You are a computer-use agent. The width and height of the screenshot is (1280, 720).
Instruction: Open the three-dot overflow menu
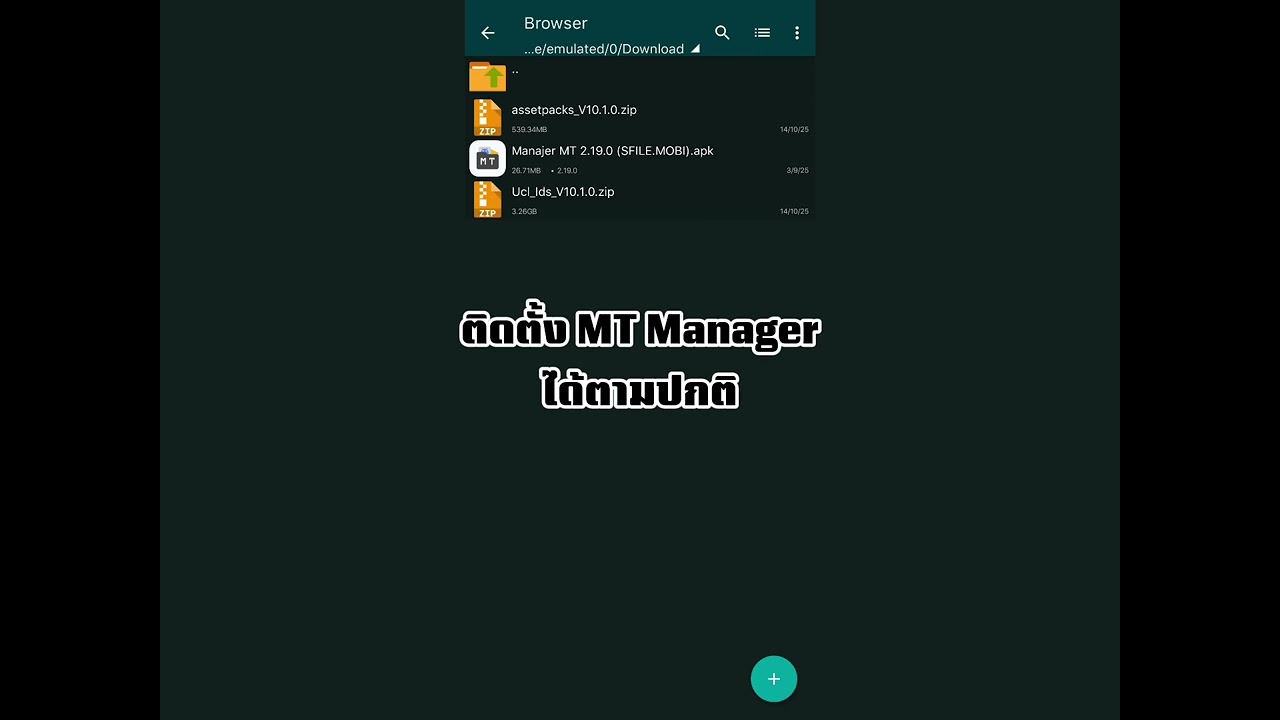797,33
